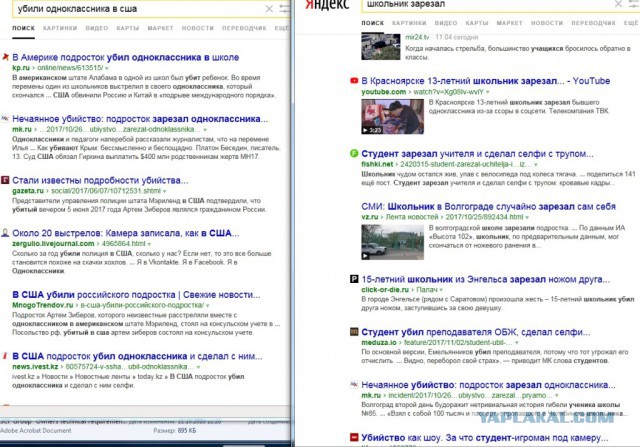
Task: Open 'Студент убил преподавателя ОБЖ' meduza result
Action: coord(476,332)
